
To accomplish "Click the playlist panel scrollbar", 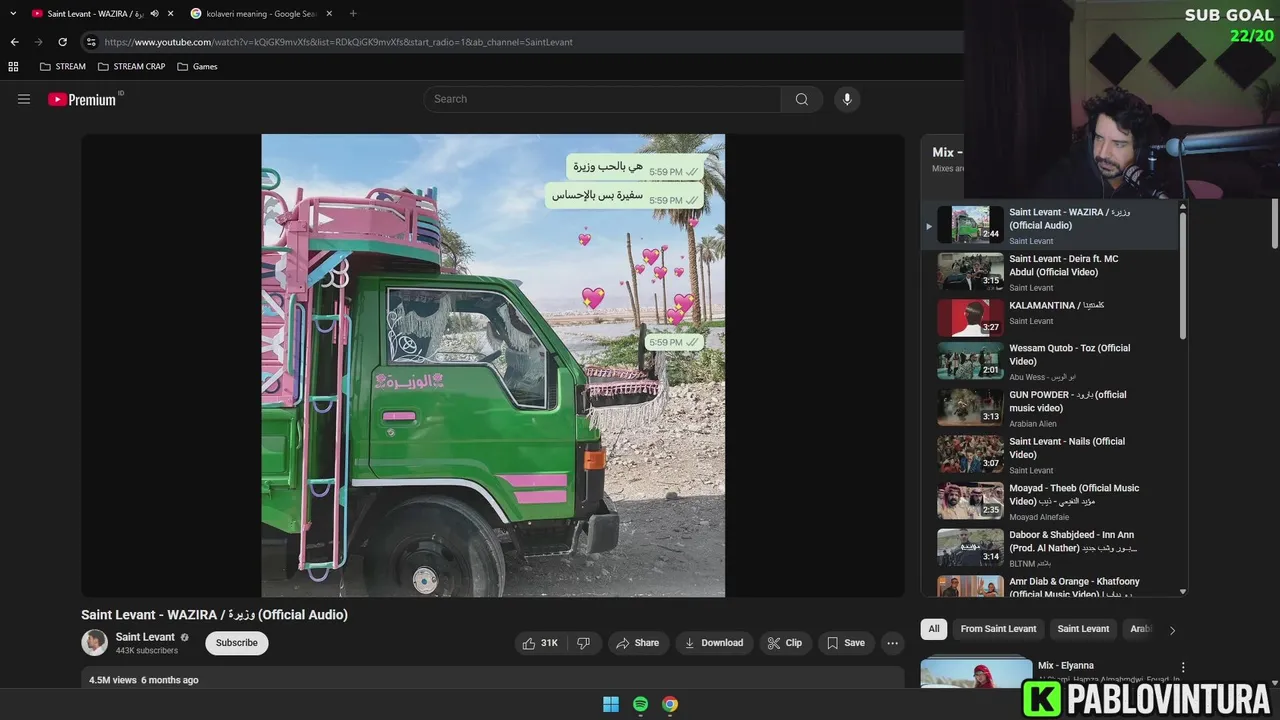I will pos(1183,275).
